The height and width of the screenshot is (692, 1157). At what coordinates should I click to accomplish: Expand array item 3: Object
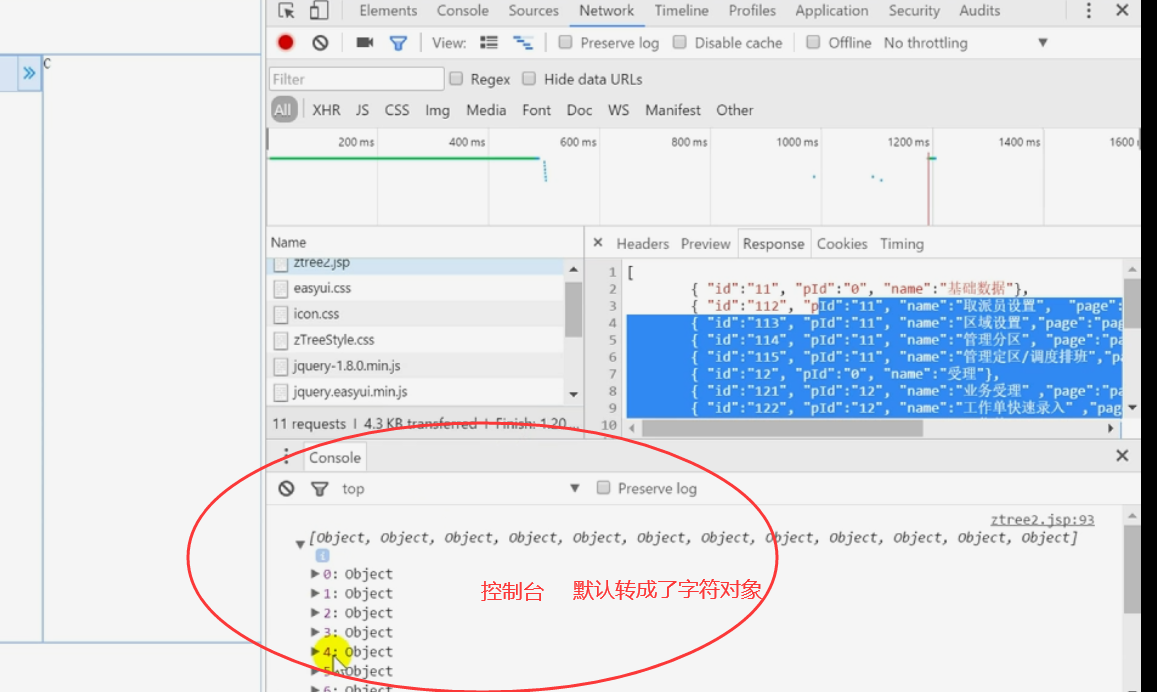[x=315, y=632]
